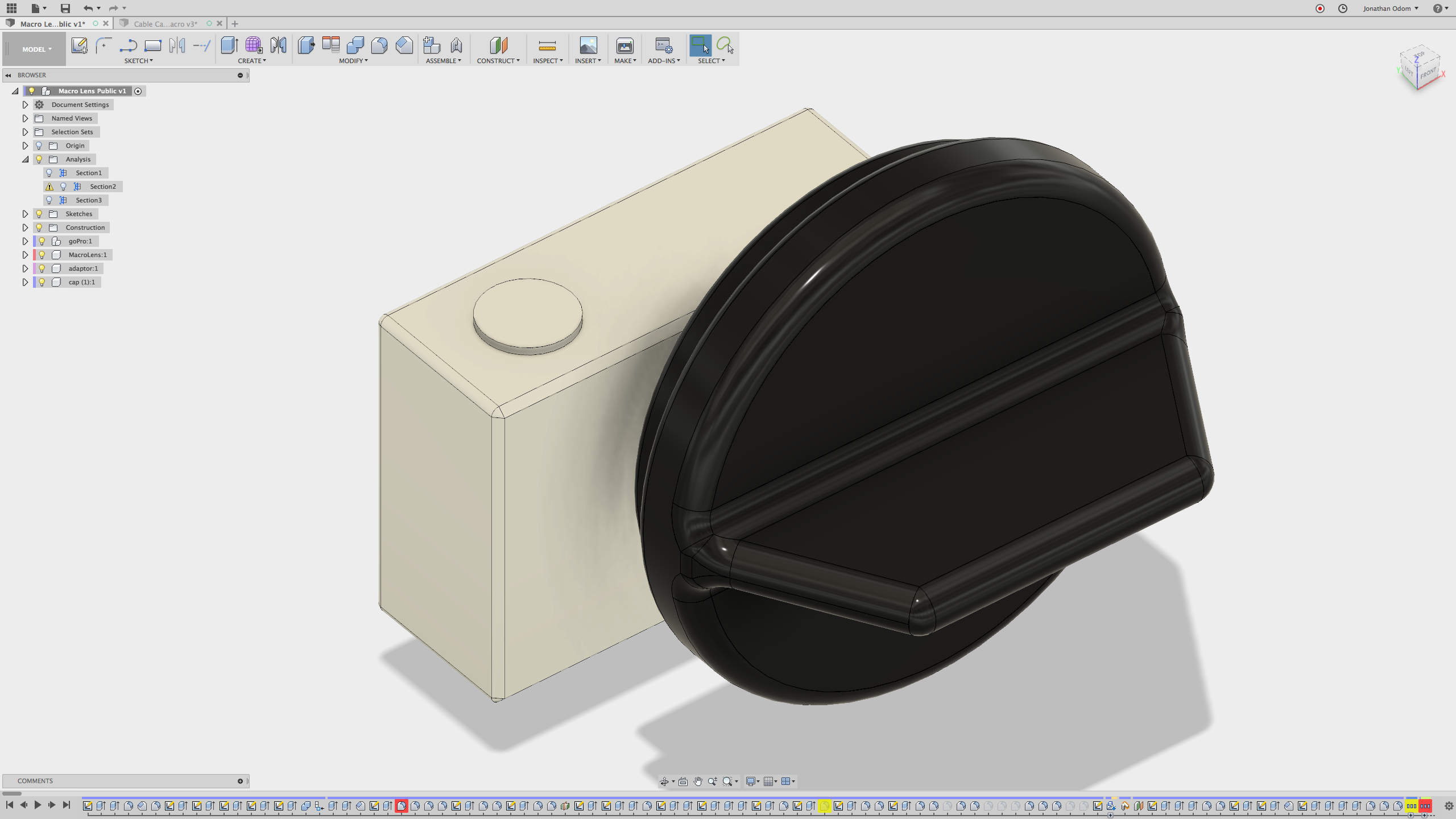
Task: Activate the Freeform Selection lasso tool
Action: point(725,45)
